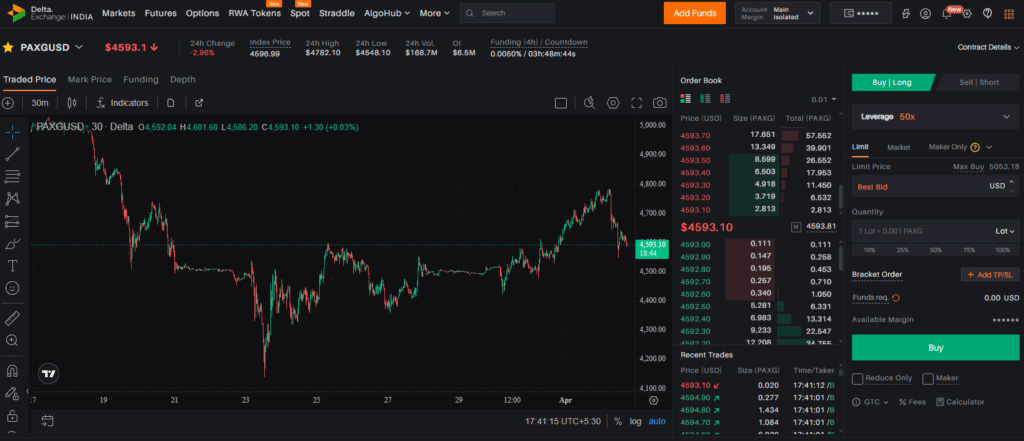The height and width of the screenshot is (441, 1024).
Task: Select the brush drawing tool
Action: click(12, 244)
